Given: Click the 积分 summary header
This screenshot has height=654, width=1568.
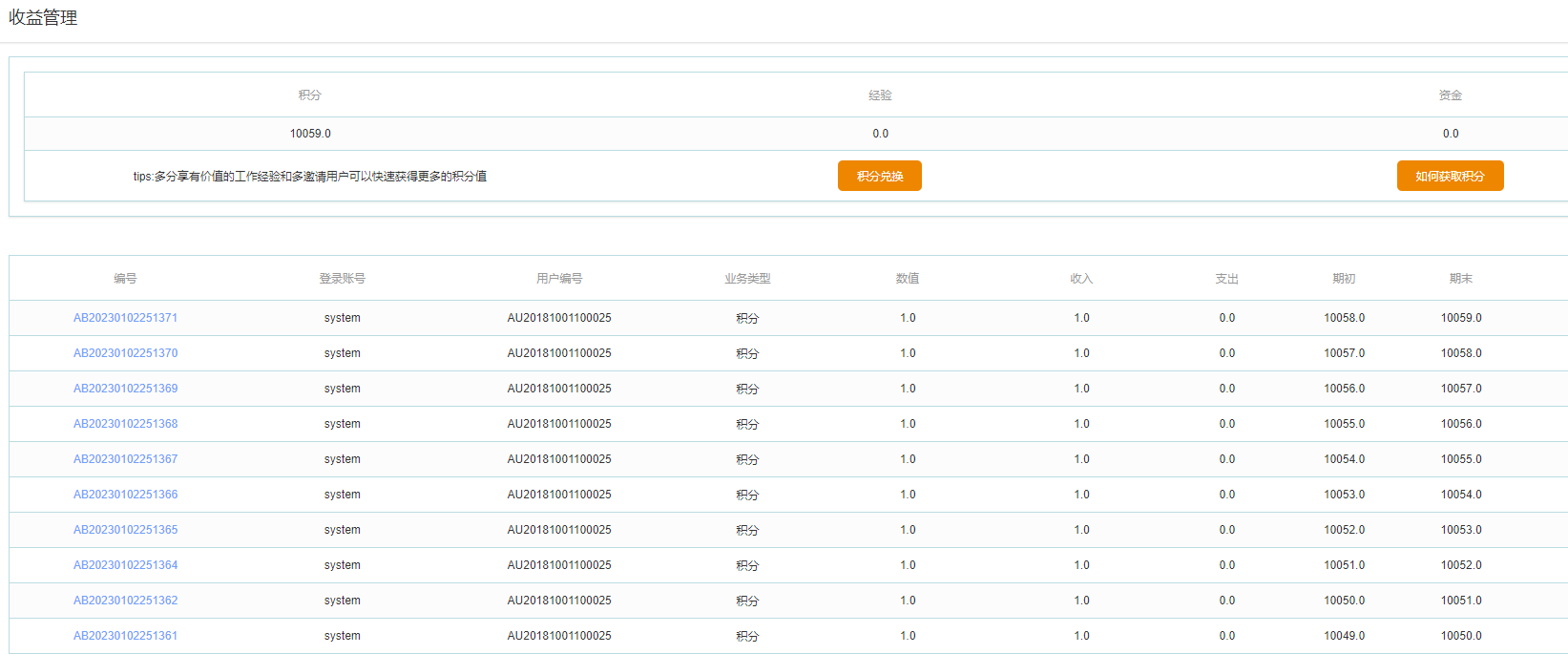Looking at the screenshot, I should coord(310,95).
